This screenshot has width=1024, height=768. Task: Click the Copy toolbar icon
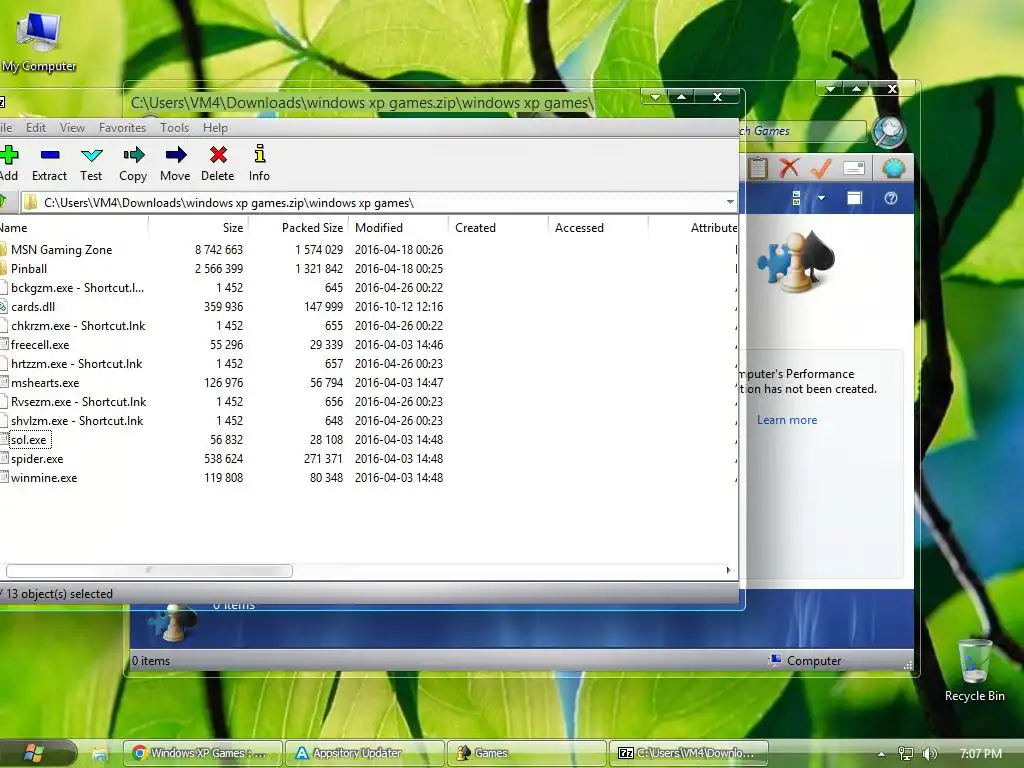point(133,163)
